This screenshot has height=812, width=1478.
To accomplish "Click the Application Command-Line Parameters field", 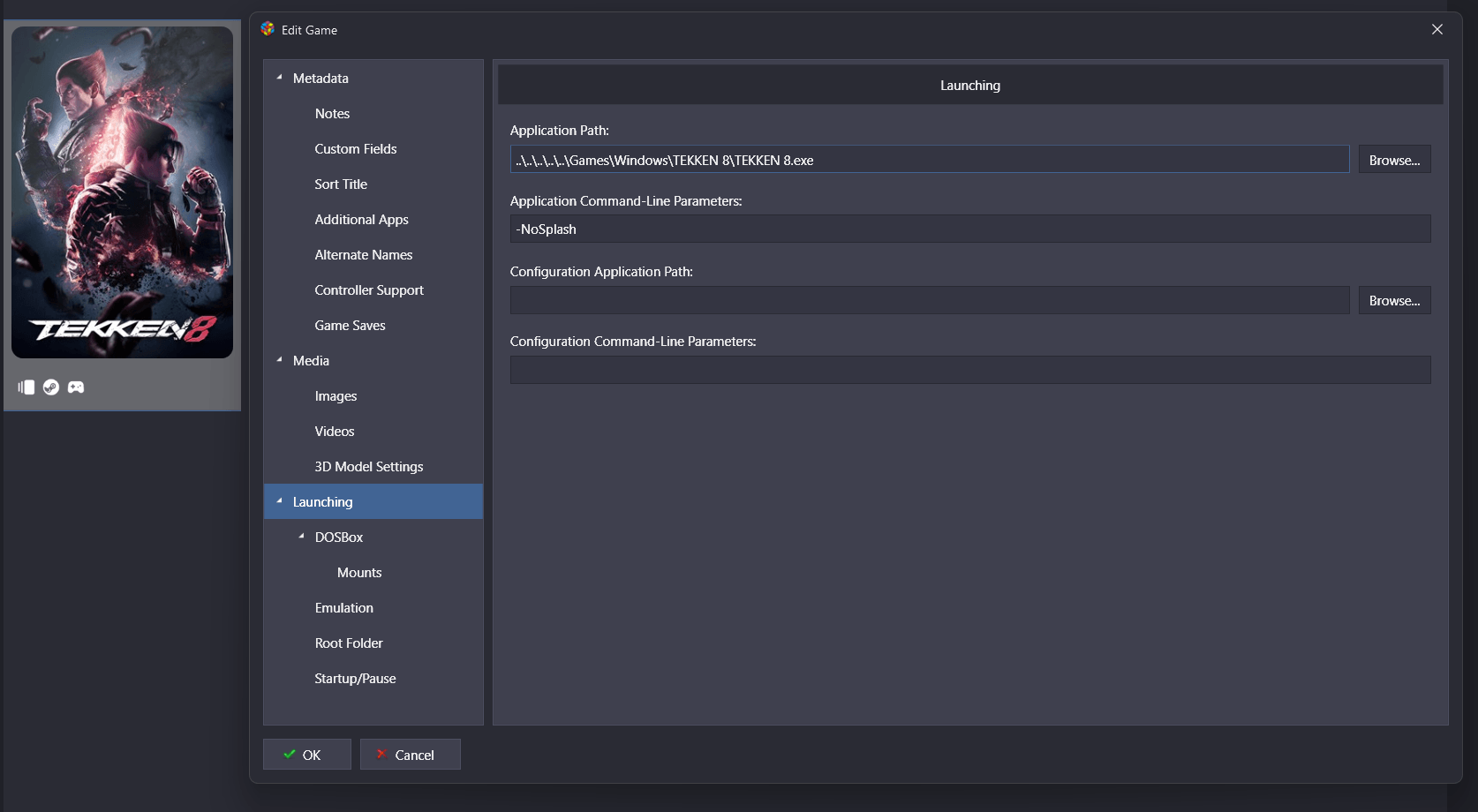I will 970,229.
